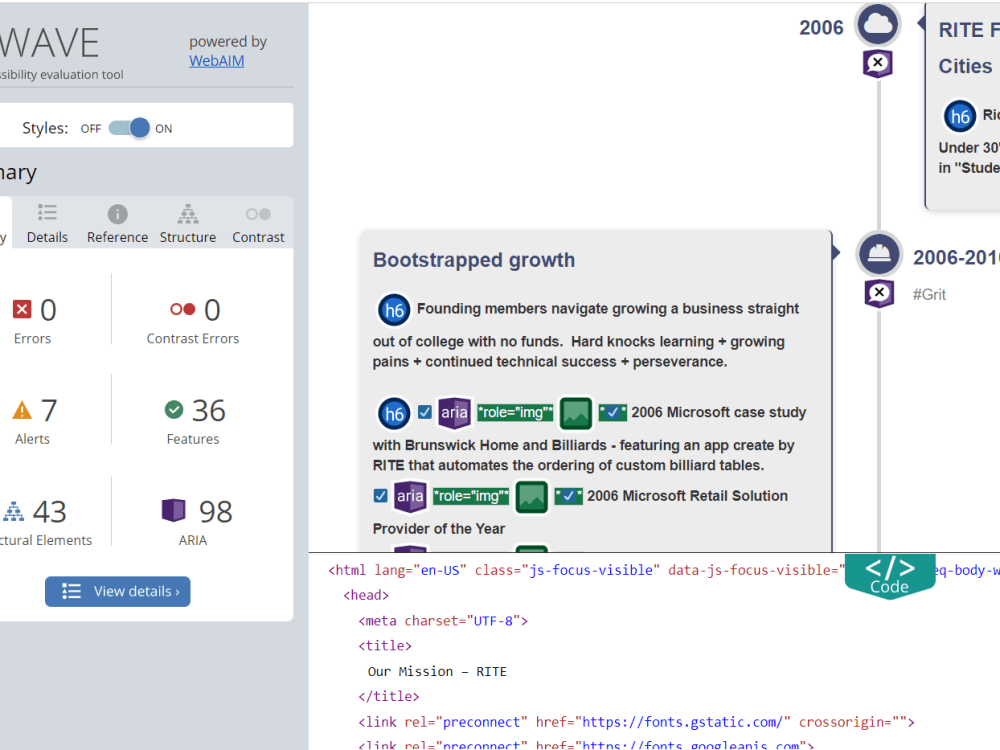The height and width of the screenshot is (750, 1000).
Task: Click the html lang="en-US" code line
Action: point(586,570)
